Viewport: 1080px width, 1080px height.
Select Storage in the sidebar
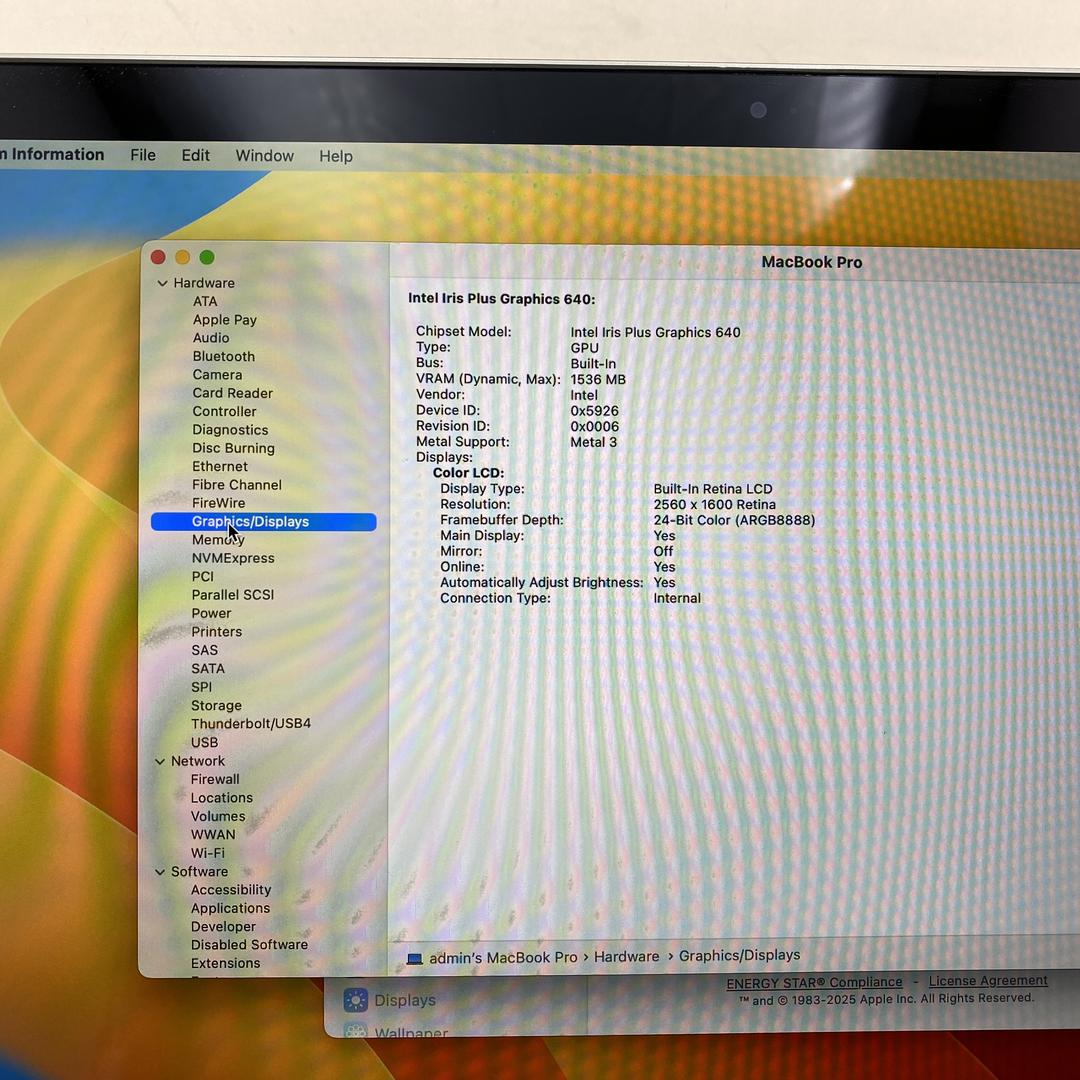(x=216, y=705)
